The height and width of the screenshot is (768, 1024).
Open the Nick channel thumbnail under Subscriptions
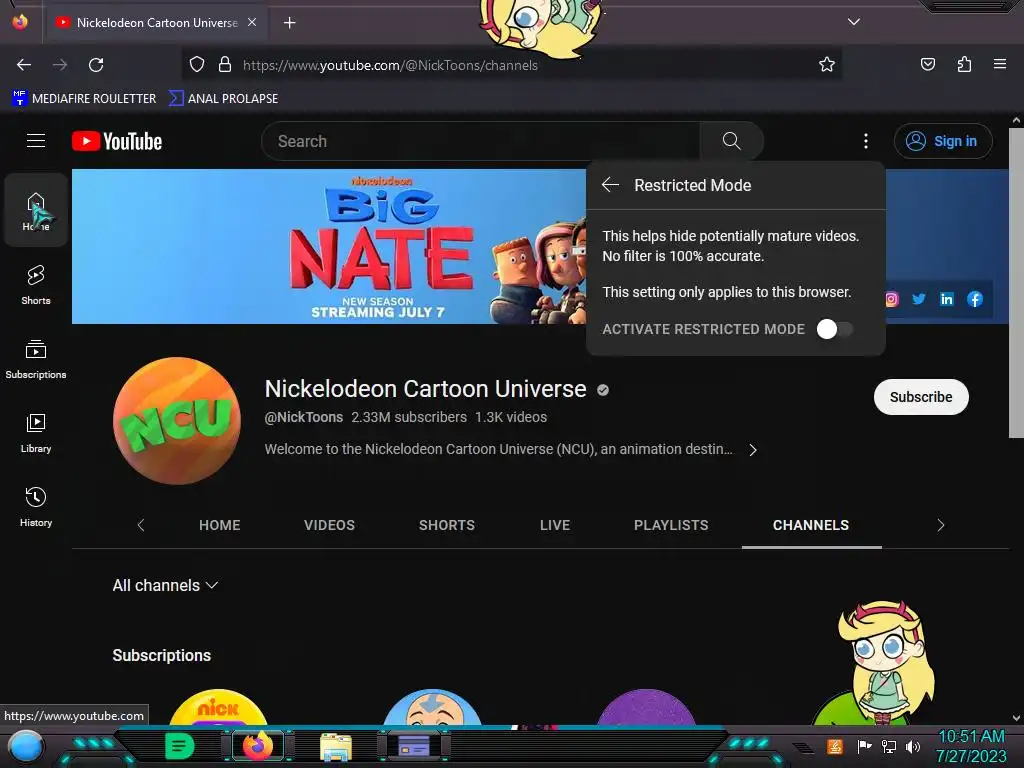[219, 707]
